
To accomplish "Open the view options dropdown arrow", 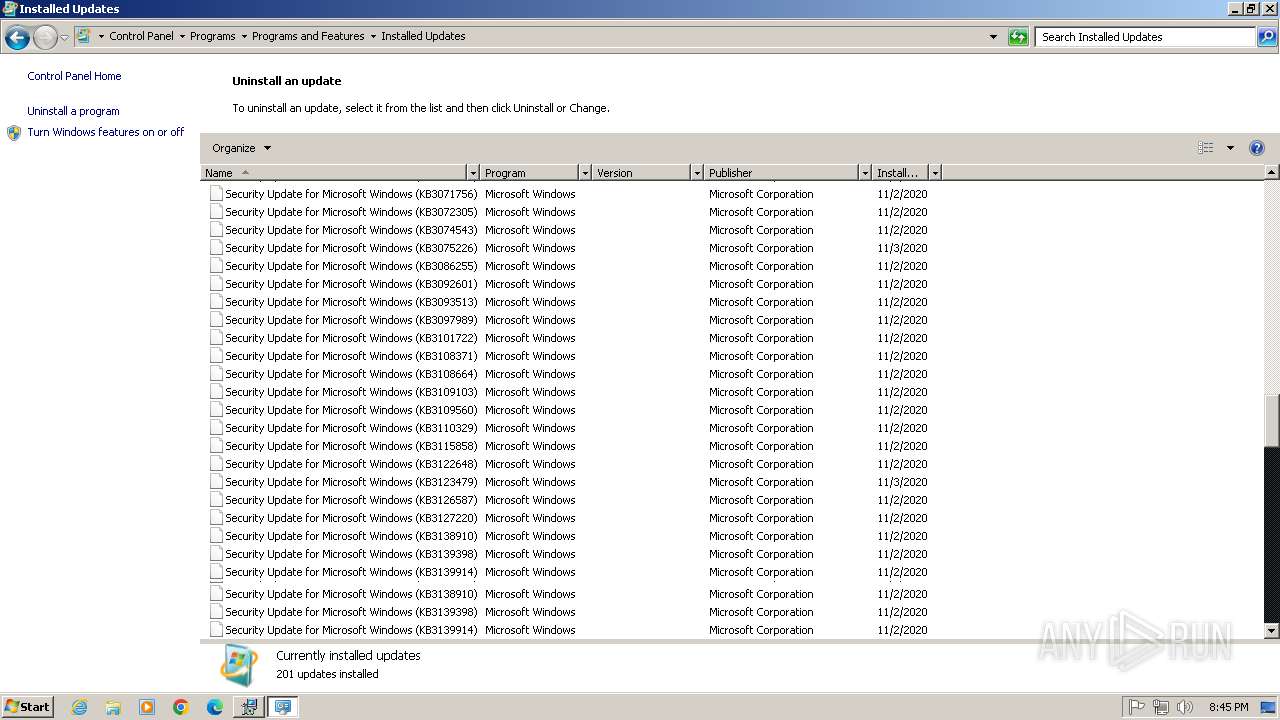I will [x=1230, y=148].
